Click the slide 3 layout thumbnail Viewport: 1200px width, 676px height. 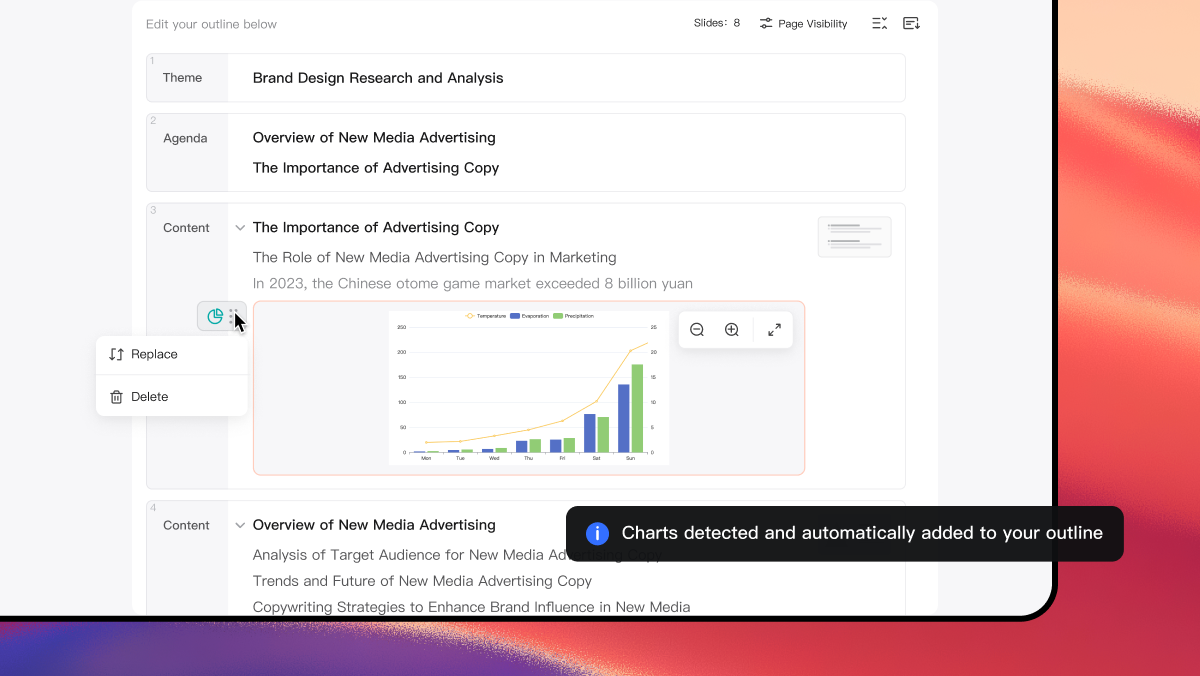855,237
